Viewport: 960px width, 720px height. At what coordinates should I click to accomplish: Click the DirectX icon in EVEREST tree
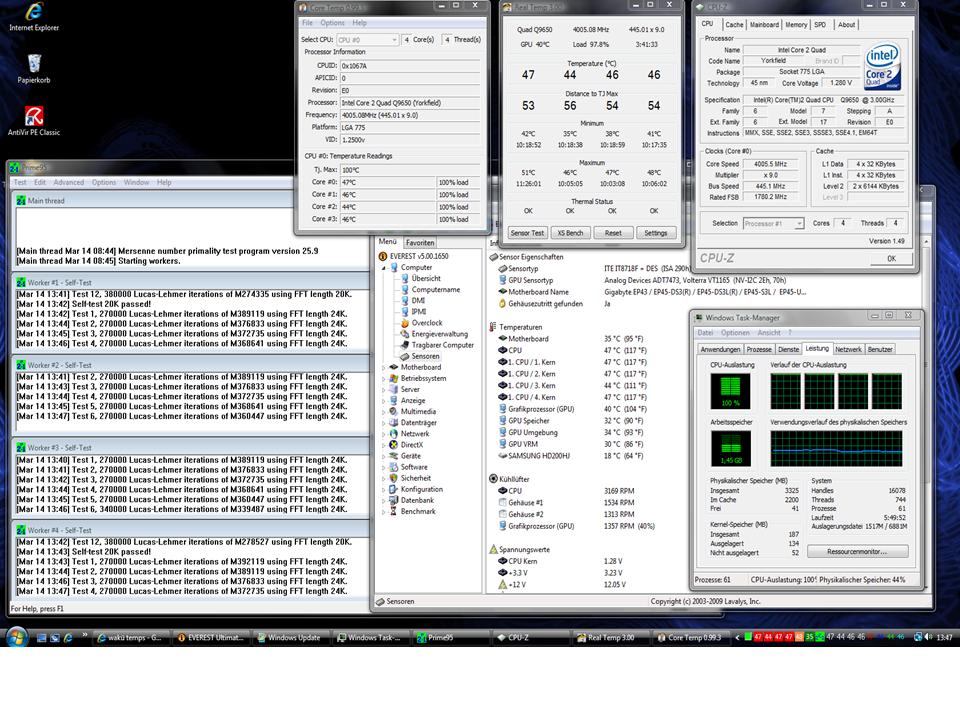pyautogui.click(x=394, y=445)
